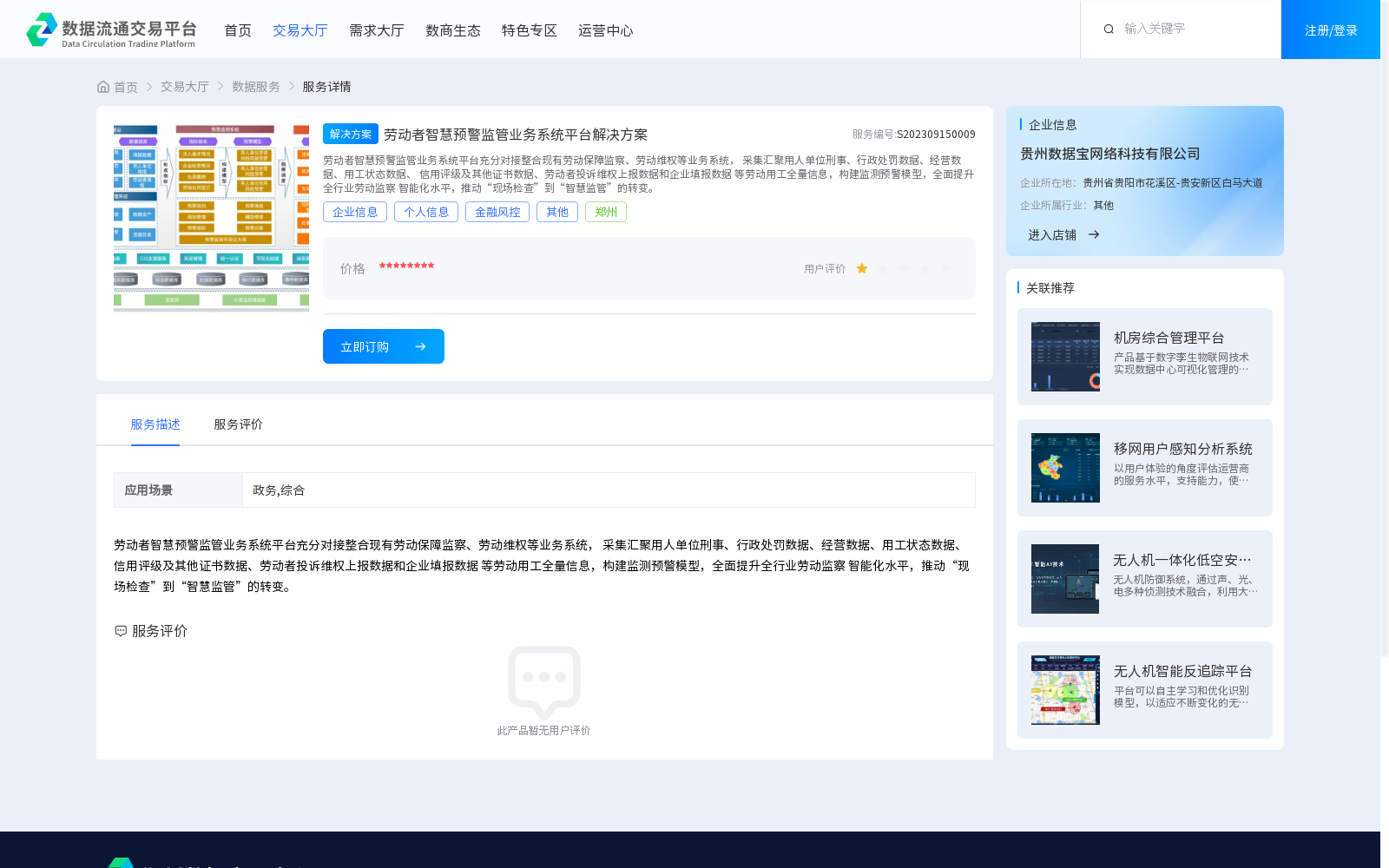Click the search magnifier icon
1389x868 pixels.
click(1109, 30)
